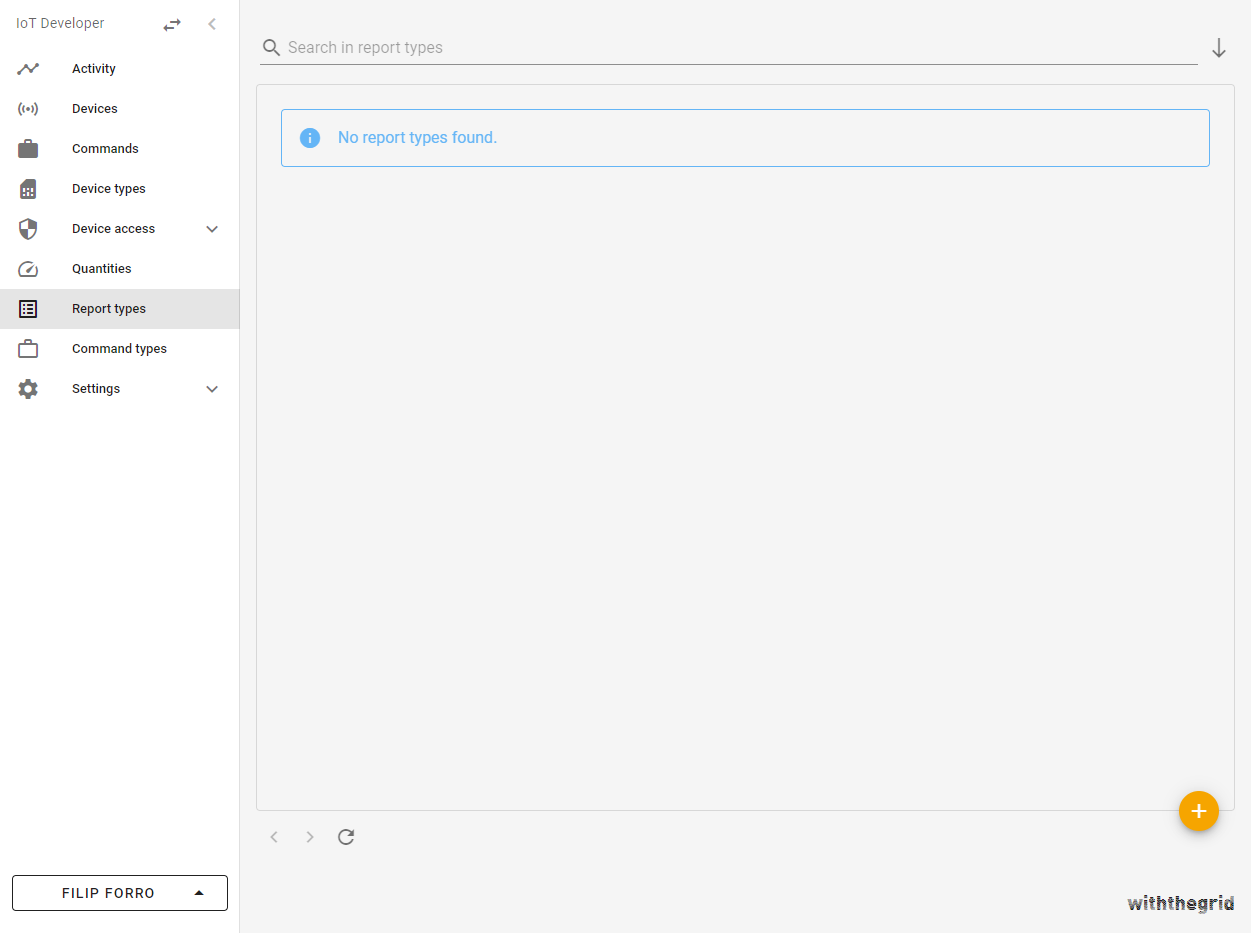
Task: Click the Report types list icon
Action: pos(27,308)
